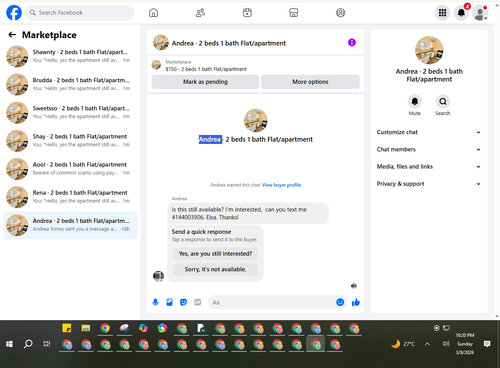500x368 pixels.
Task: Open the Friends tab
Action: coord(200,13)
